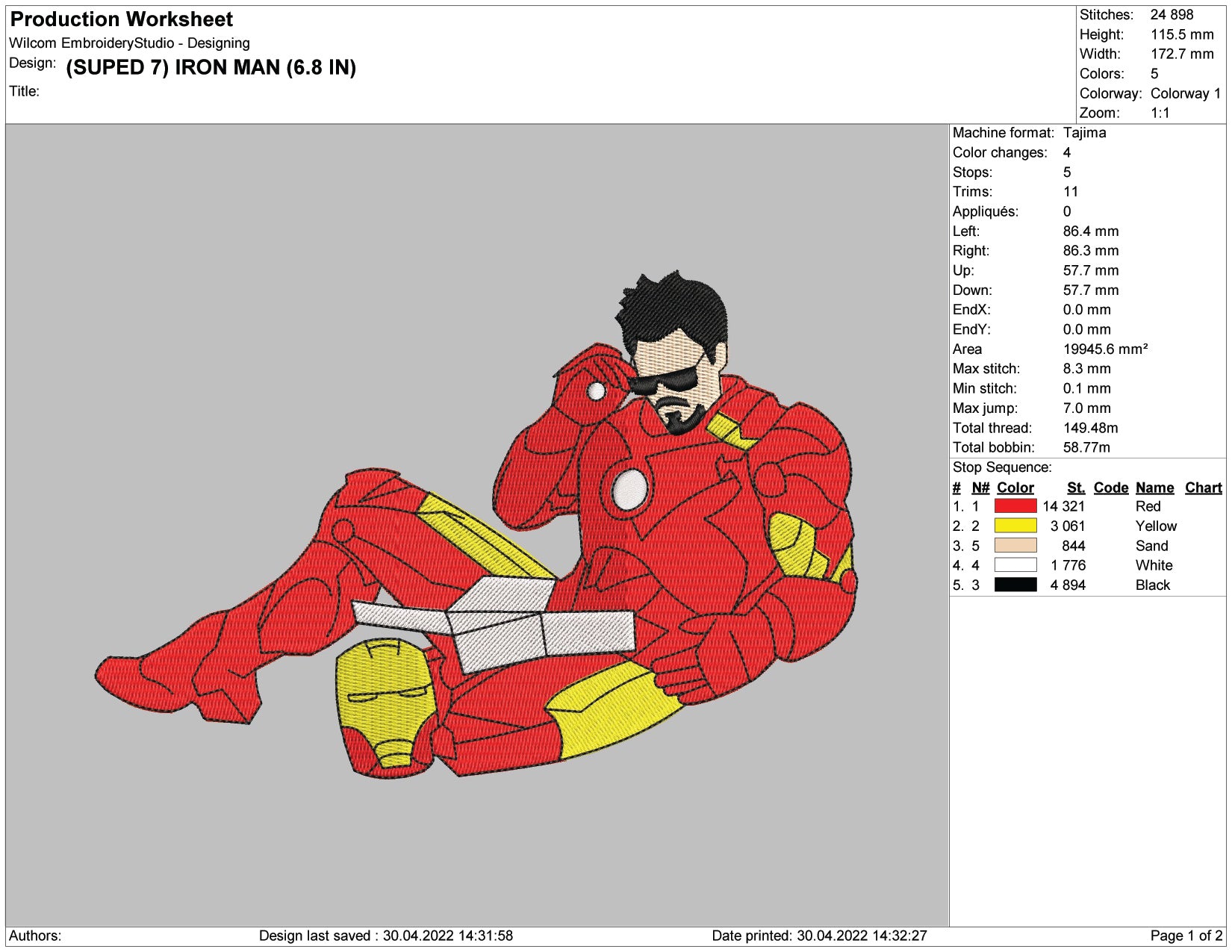Click the 'Name' column header
Viewport: 1232px width, 952px height.
pos(1155,488)
